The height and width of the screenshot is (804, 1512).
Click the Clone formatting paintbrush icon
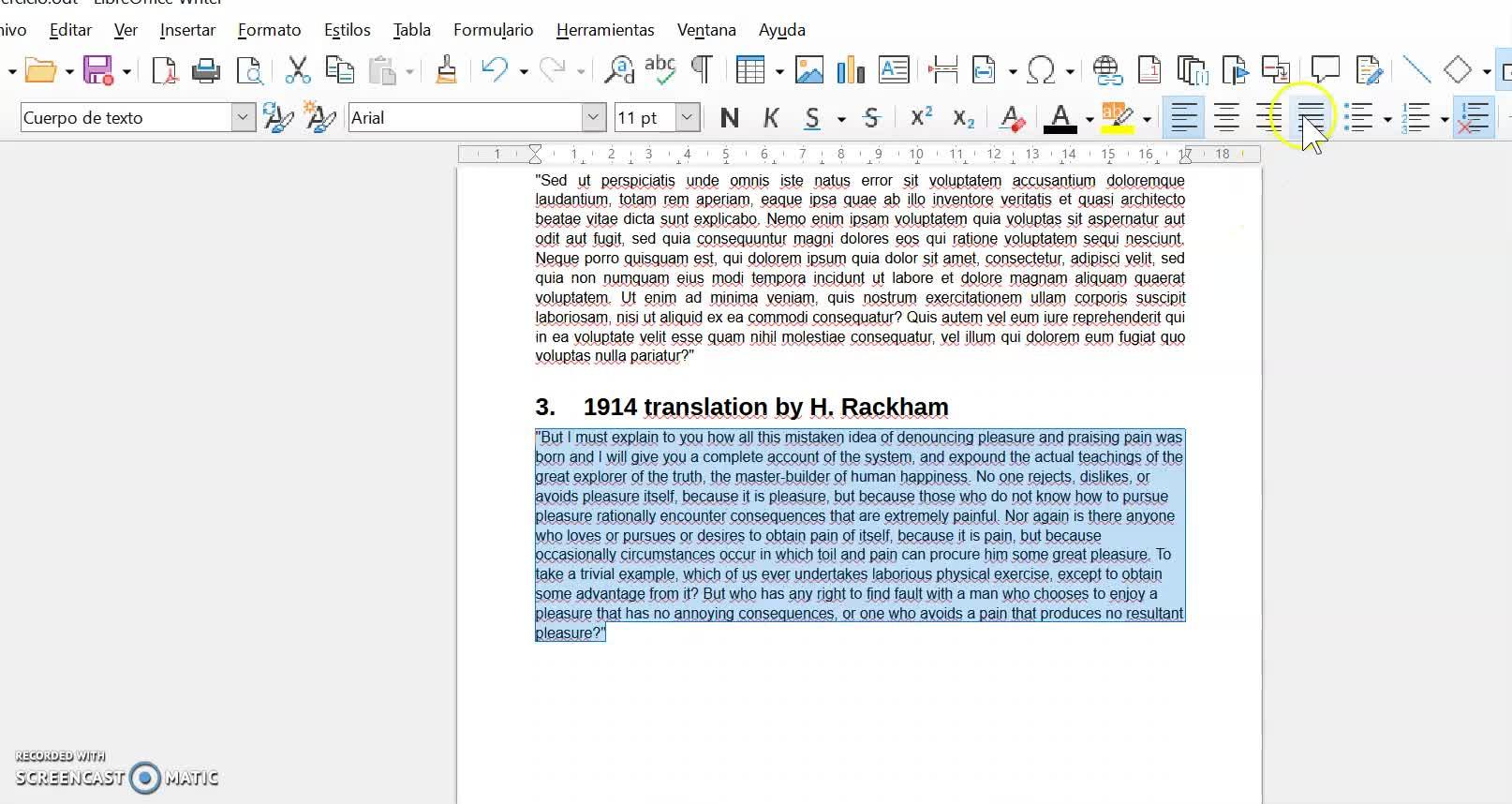click(x=446, y=70)
